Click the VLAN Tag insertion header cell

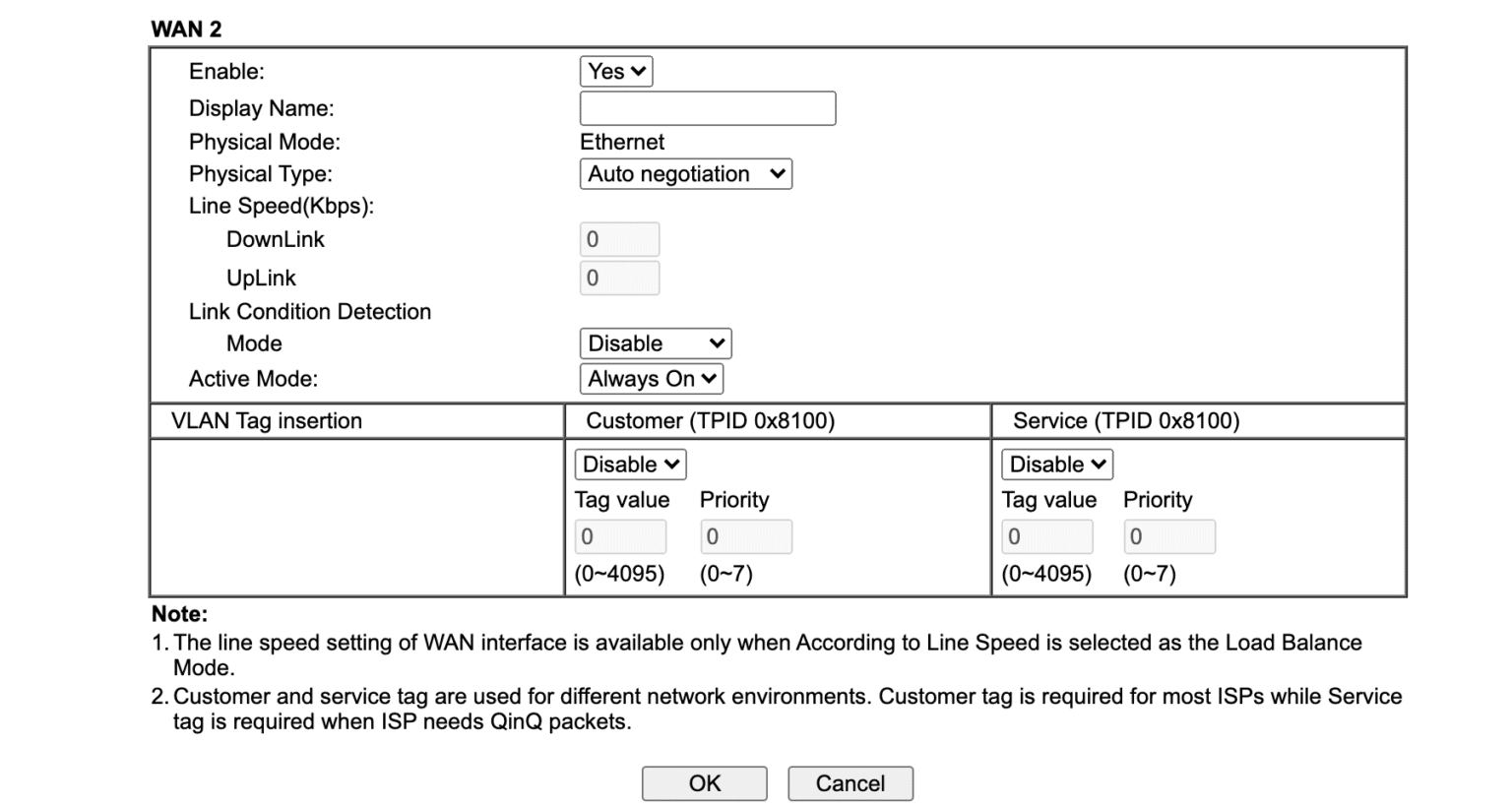tap(267, 421)
